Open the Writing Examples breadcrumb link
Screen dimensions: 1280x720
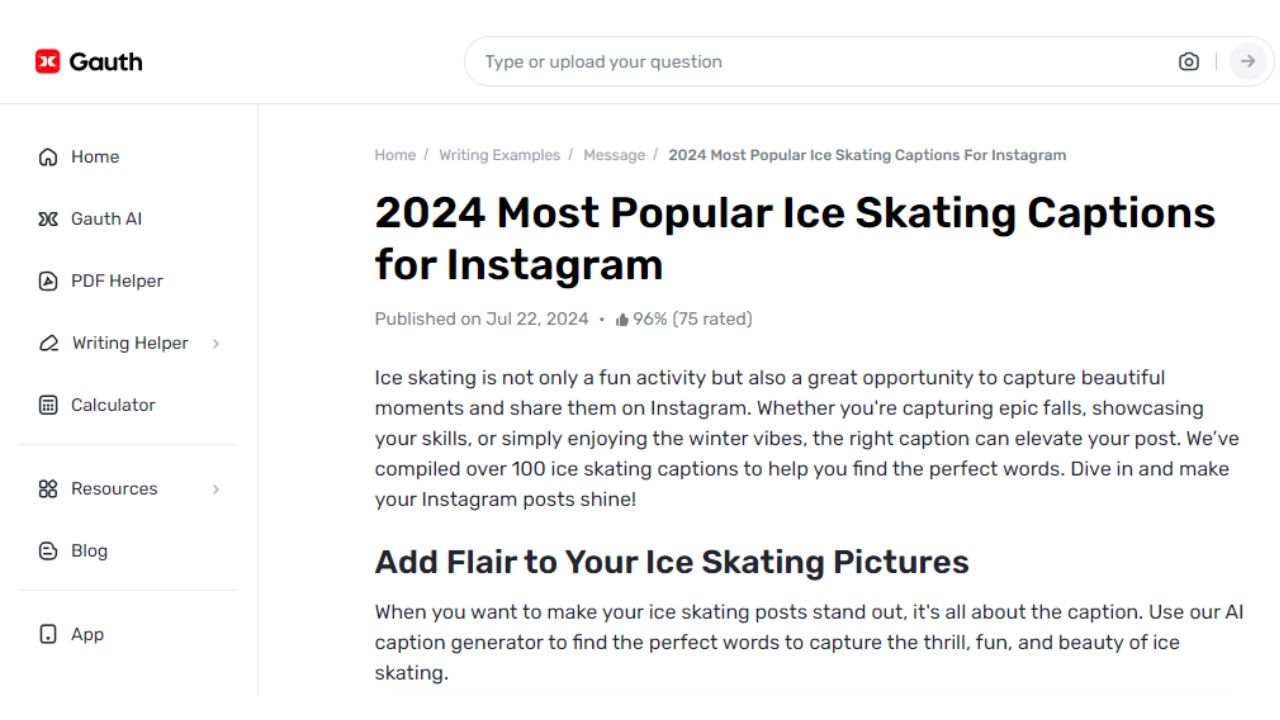[x=499, y=155]
